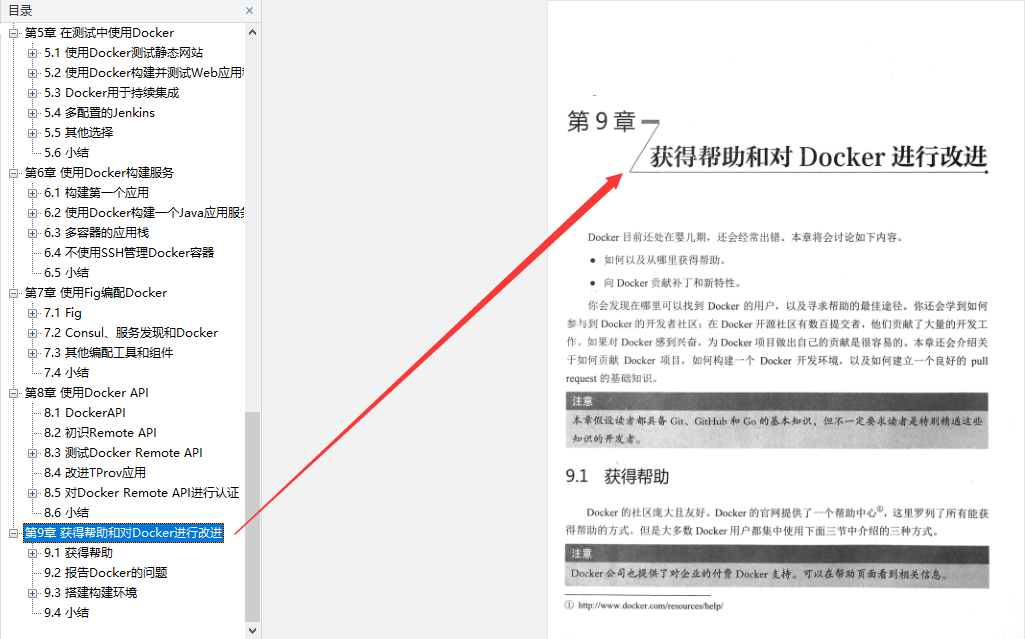The width and height of the screenshot is (1025, 639).
Task: Jump to bookmark 7.1 Fig
Action: [63, 314]
